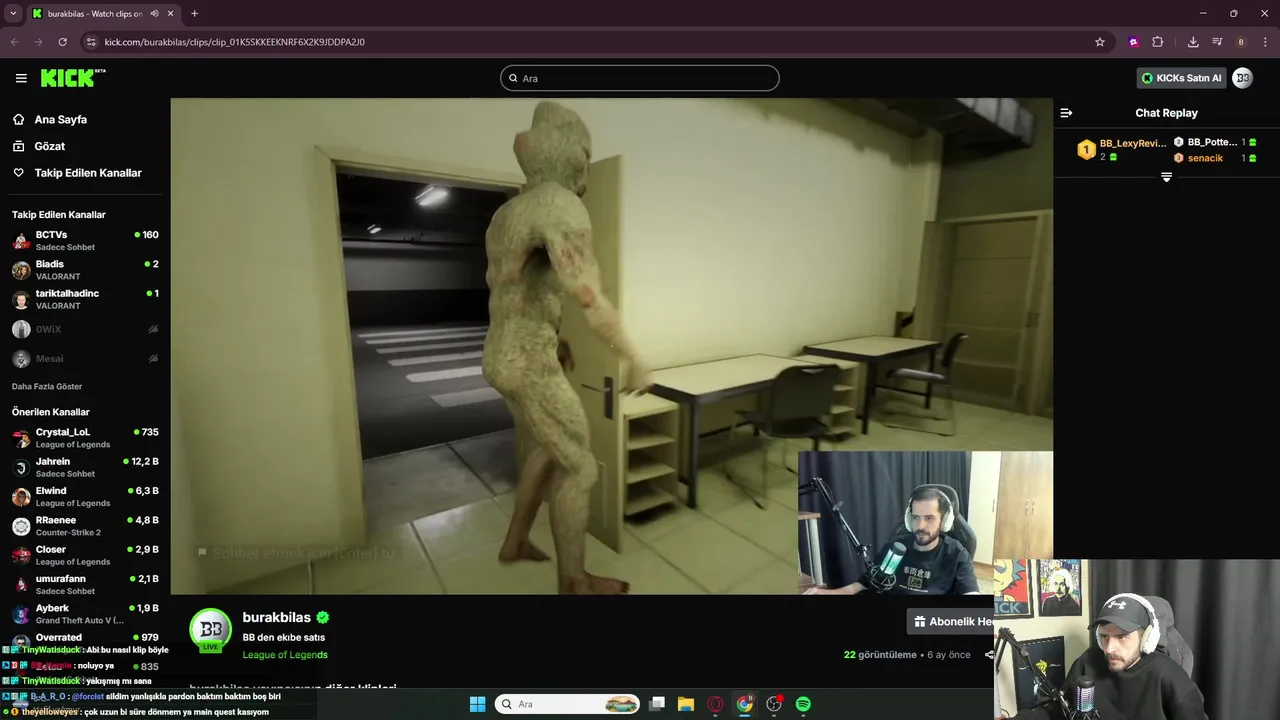Screen dimensions: 1280x720
Task: Open the tab search dropdown arrow
Action: pyautogui.click(x=13, y=14)
